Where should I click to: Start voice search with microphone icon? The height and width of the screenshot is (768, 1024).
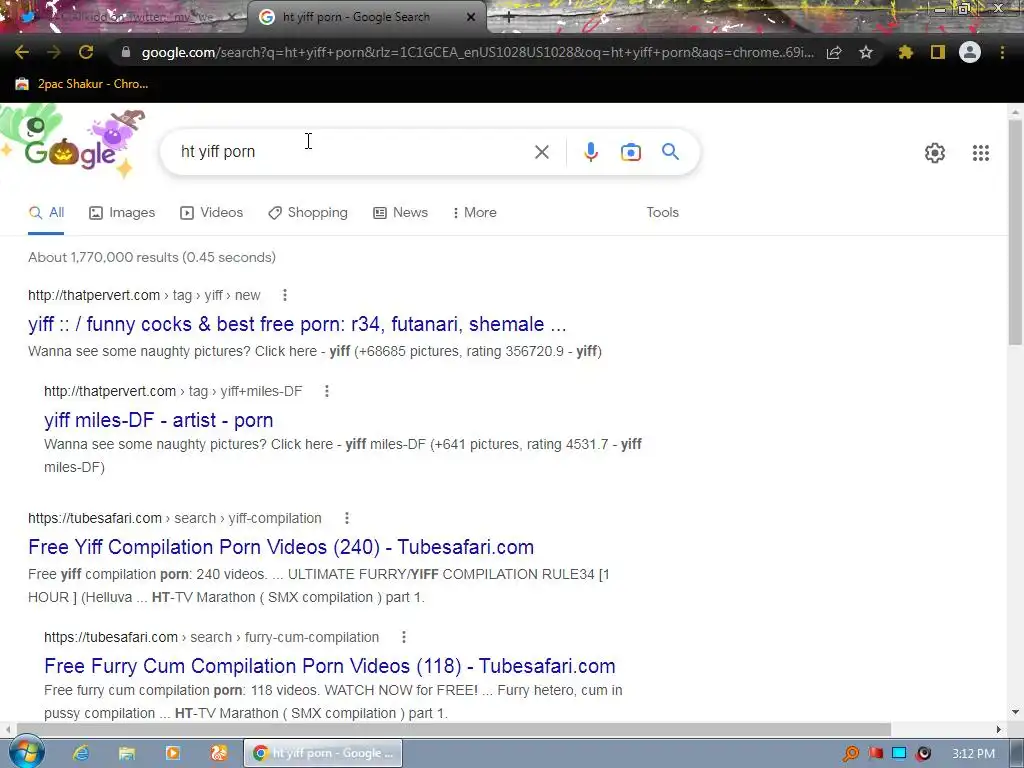tap(590, 152)
